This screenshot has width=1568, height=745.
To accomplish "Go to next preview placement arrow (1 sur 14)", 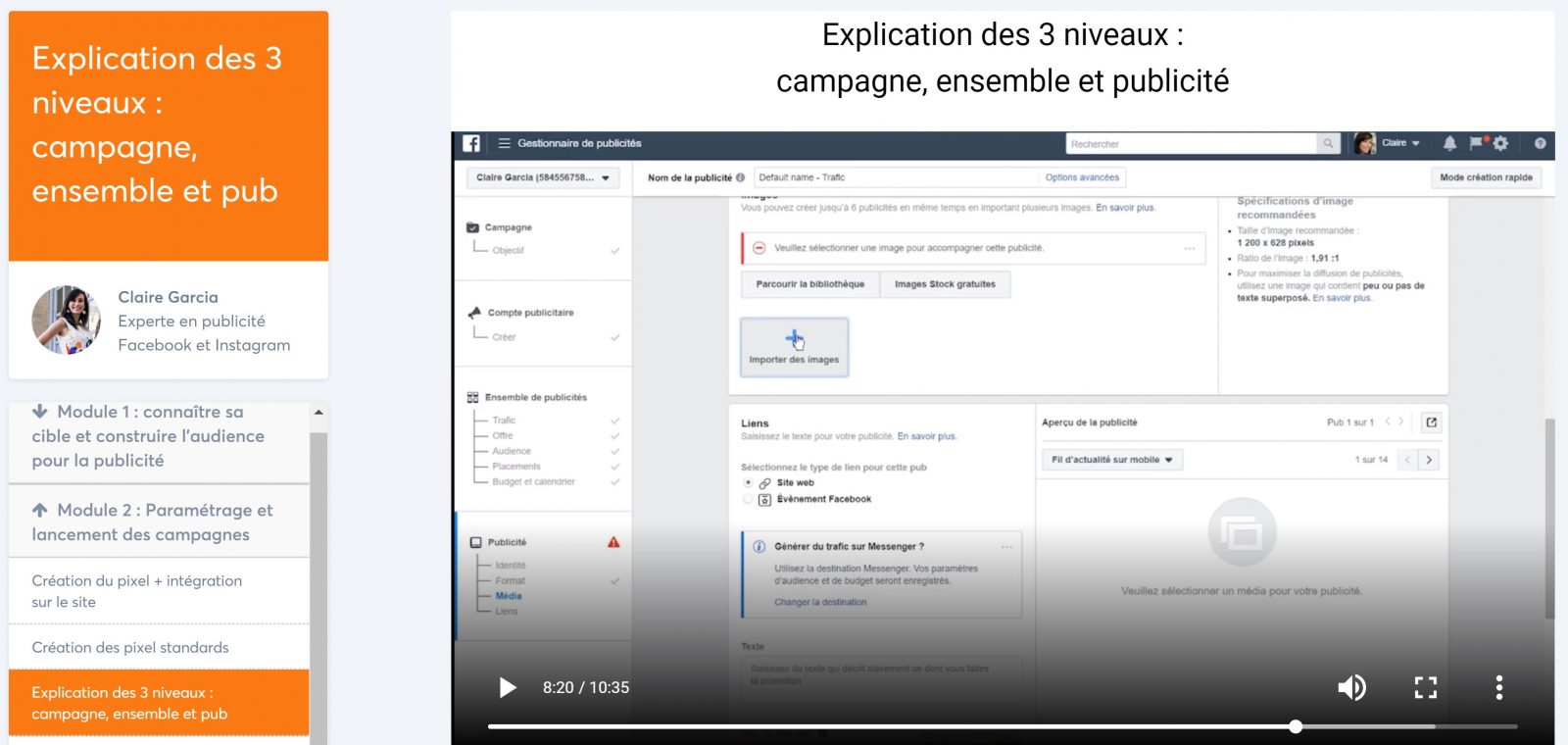I will coord(1429,460).
